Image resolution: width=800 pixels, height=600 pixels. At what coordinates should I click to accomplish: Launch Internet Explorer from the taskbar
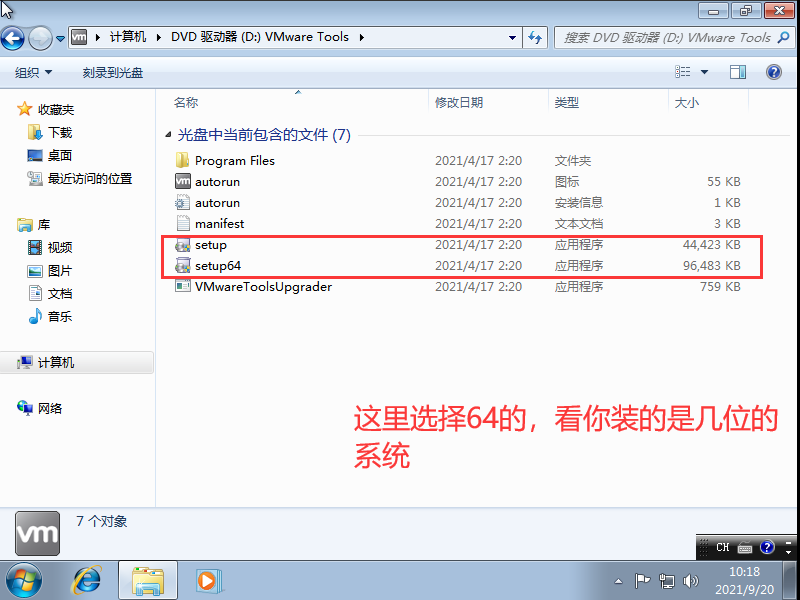[x=88, y=581]
